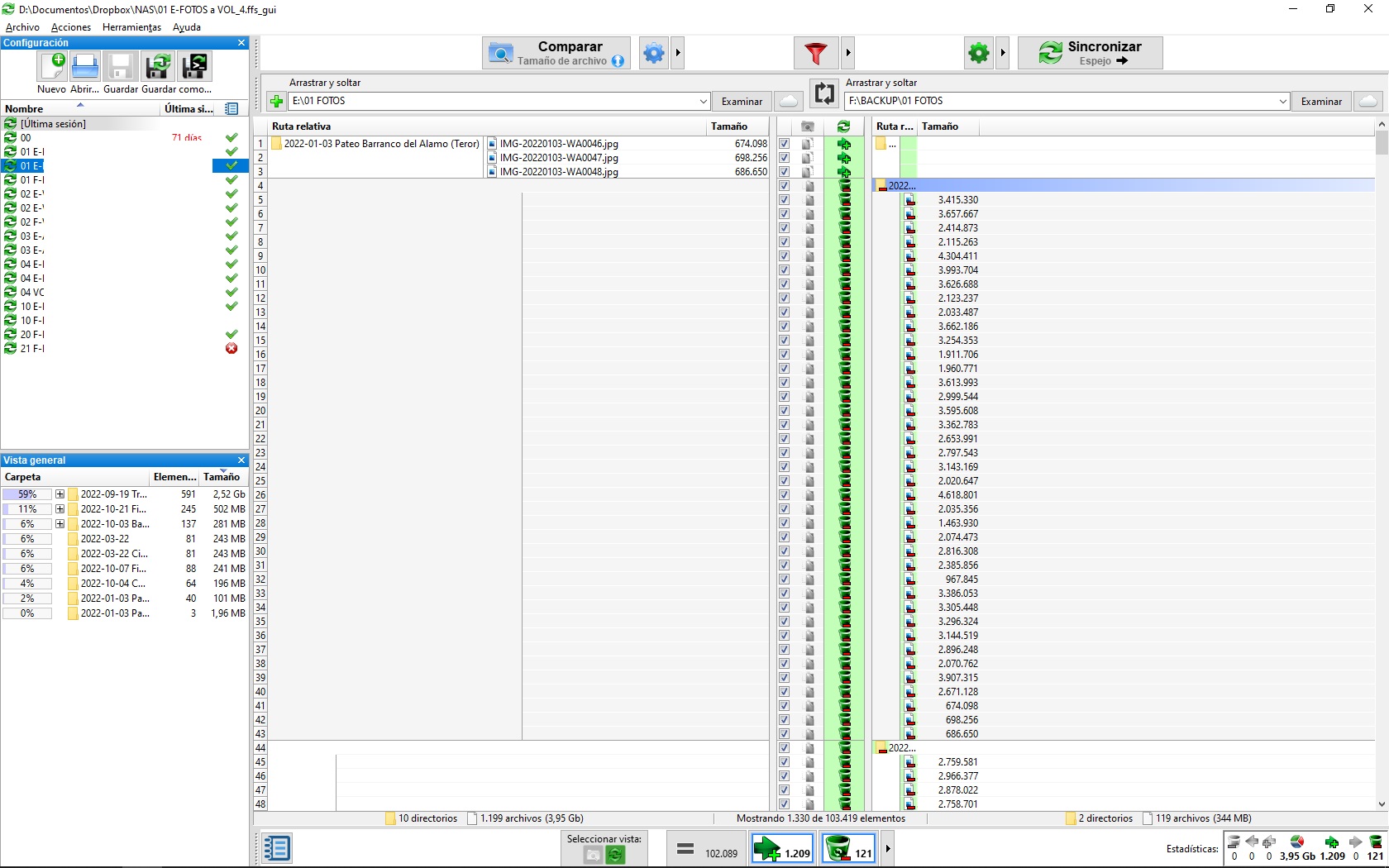1389x868 pixels.
Task: Select cloud storage for right folder
Action: pyautogui.click(x=1368, y=101)
